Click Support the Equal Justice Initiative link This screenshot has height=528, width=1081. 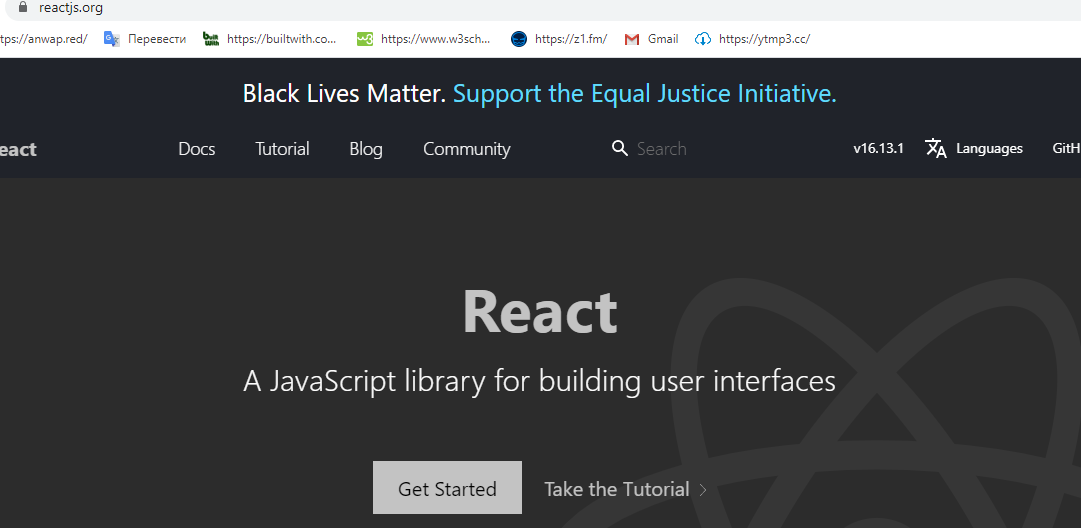tap(645, 94)
